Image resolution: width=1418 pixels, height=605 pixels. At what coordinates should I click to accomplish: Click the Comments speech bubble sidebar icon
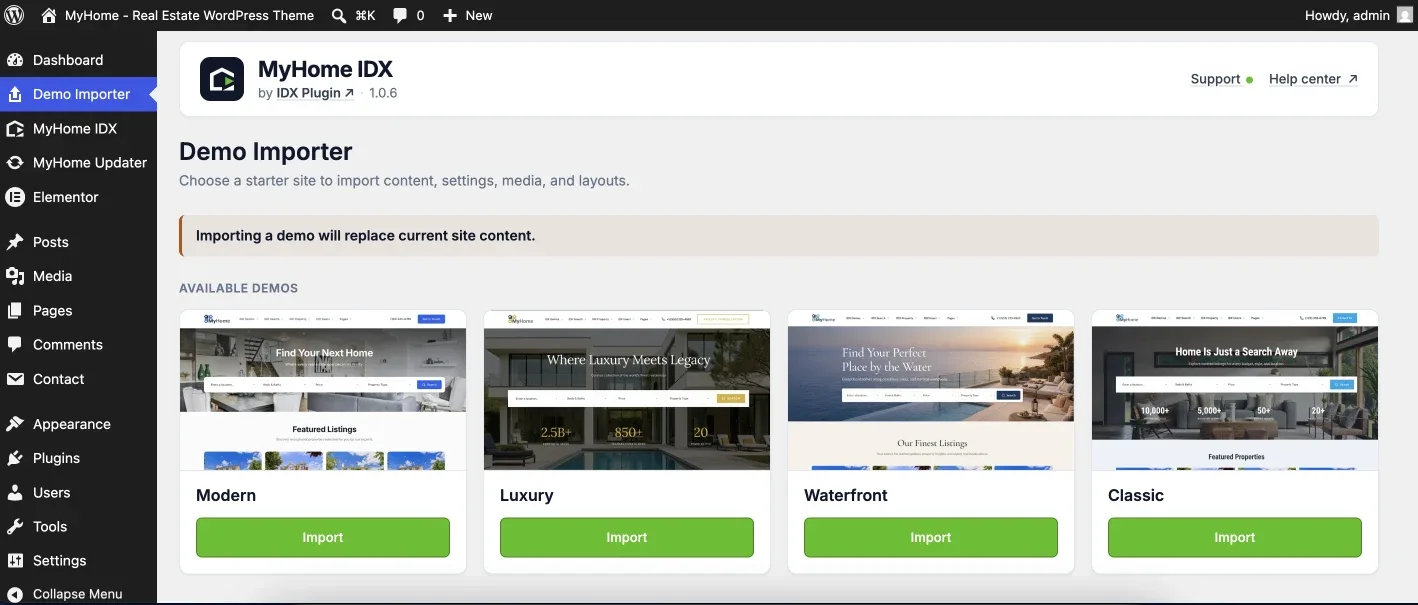pyautogui.click(x=15, y=344)
